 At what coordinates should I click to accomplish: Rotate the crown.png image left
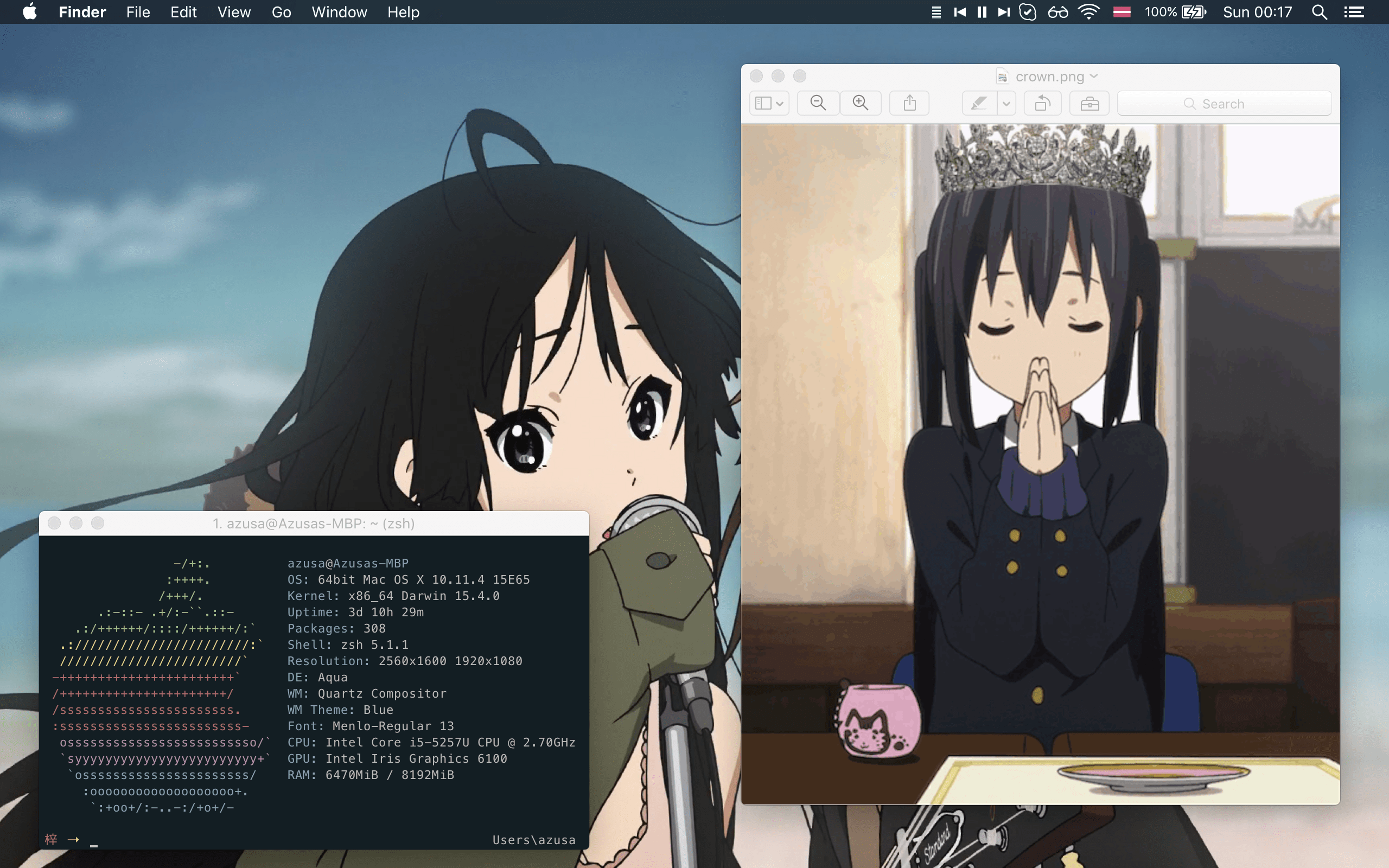[x=1042, y=103]
